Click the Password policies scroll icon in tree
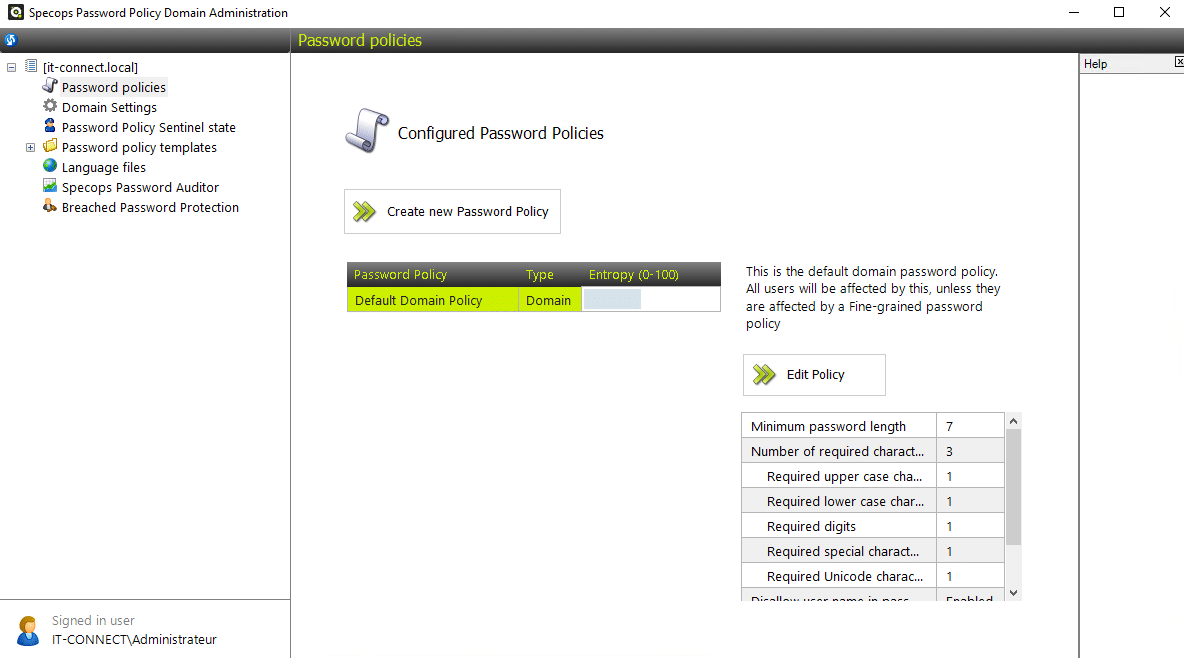This screenshot has height=658, width=1184. point(50,87)
